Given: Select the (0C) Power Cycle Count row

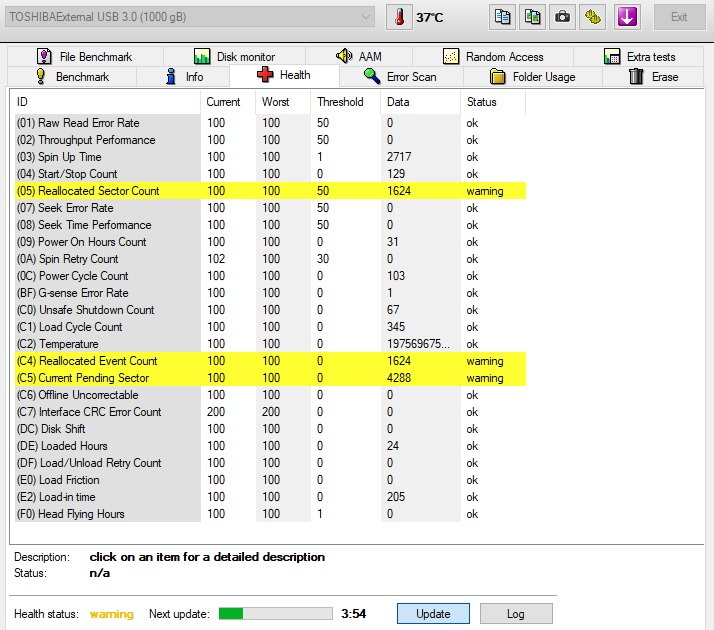Looking at the screenshot, I should point(270,276).
